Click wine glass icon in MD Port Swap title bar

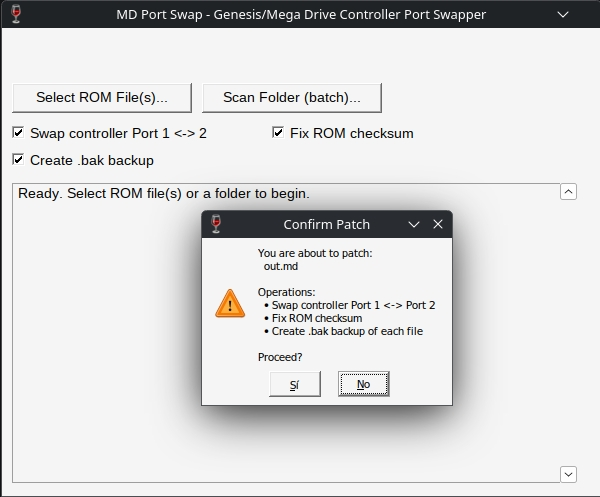16,14
